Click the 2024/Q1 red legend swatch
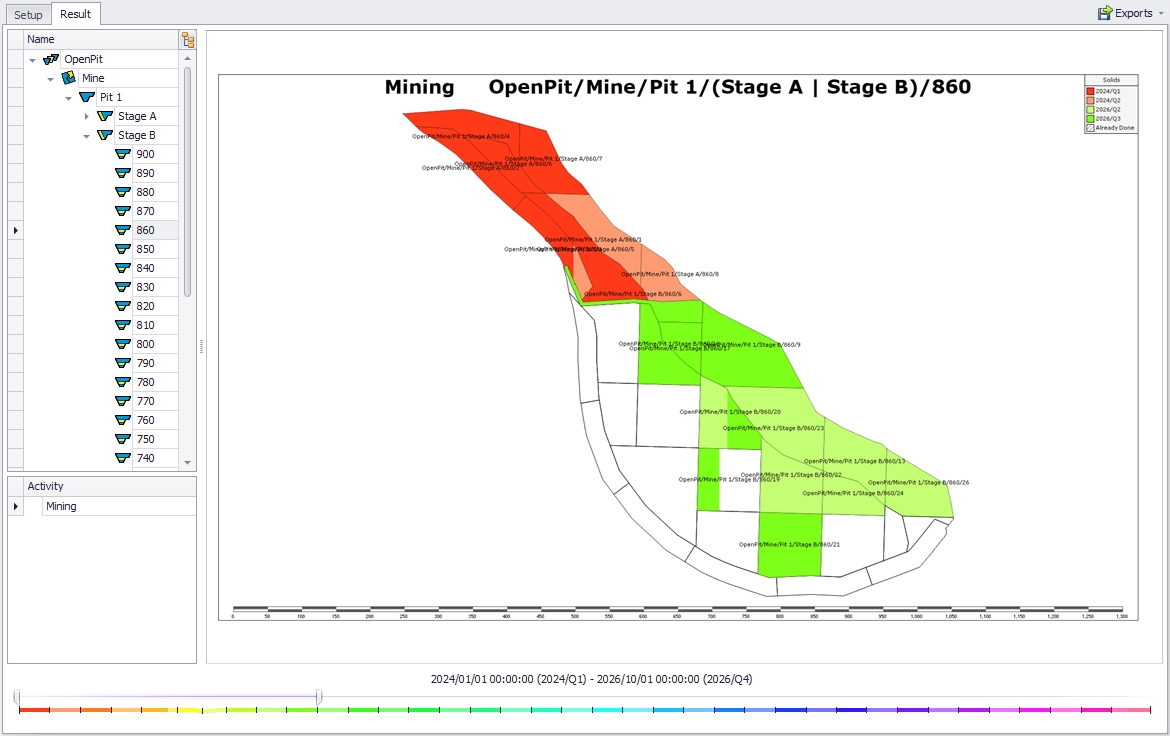 (x=1090, y=91)
